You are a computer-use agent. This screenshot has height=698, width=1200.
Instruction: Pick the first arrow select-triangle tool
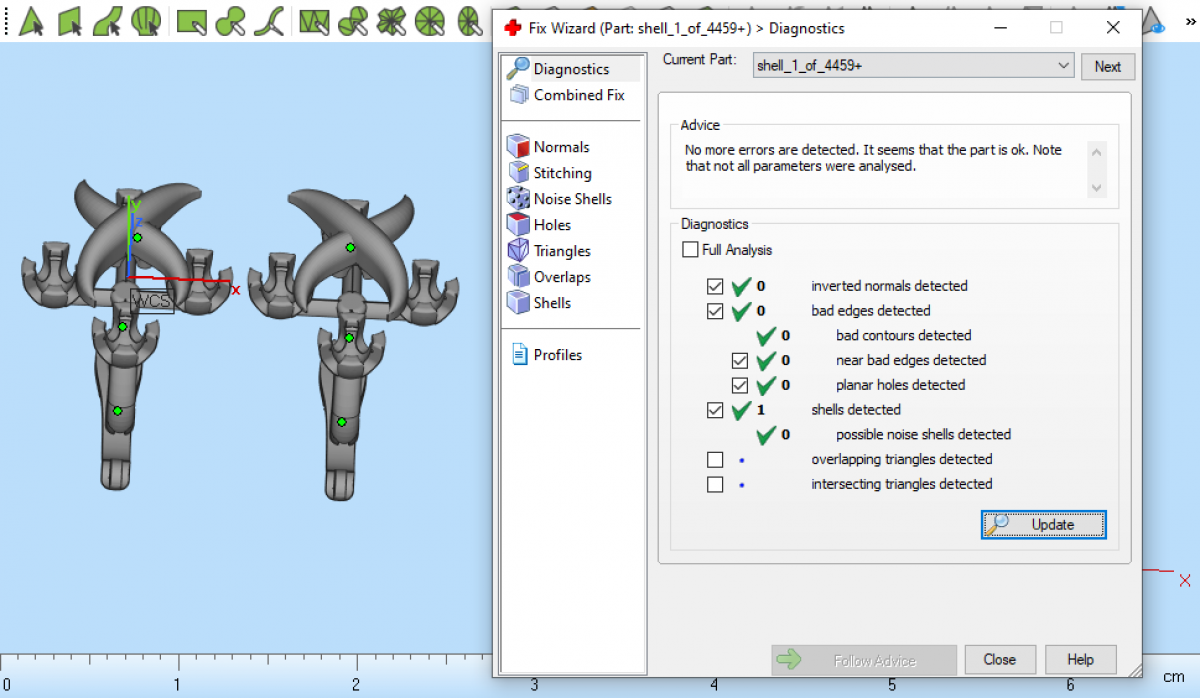(31, 19)
